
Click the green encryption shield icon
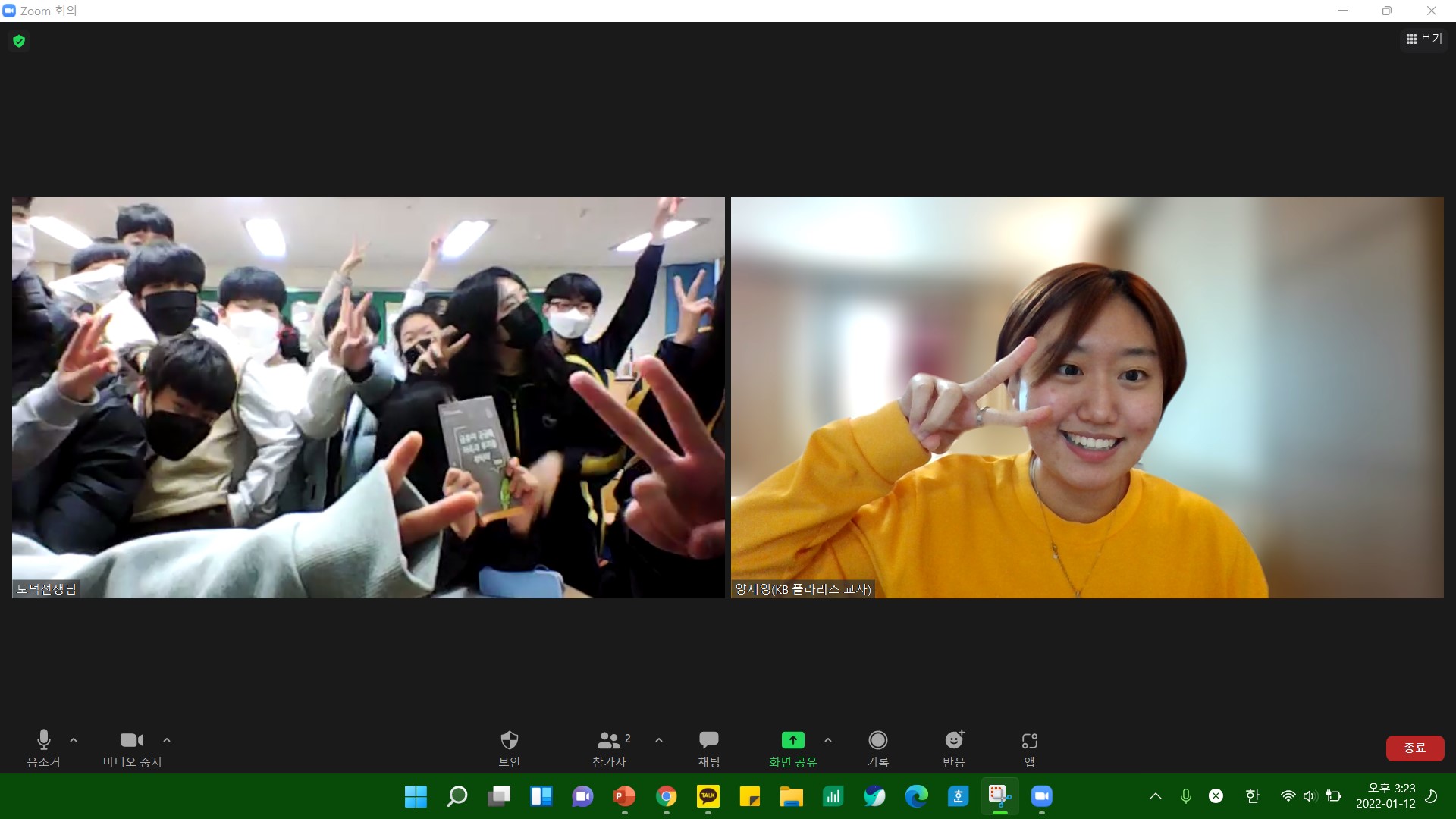19,41
